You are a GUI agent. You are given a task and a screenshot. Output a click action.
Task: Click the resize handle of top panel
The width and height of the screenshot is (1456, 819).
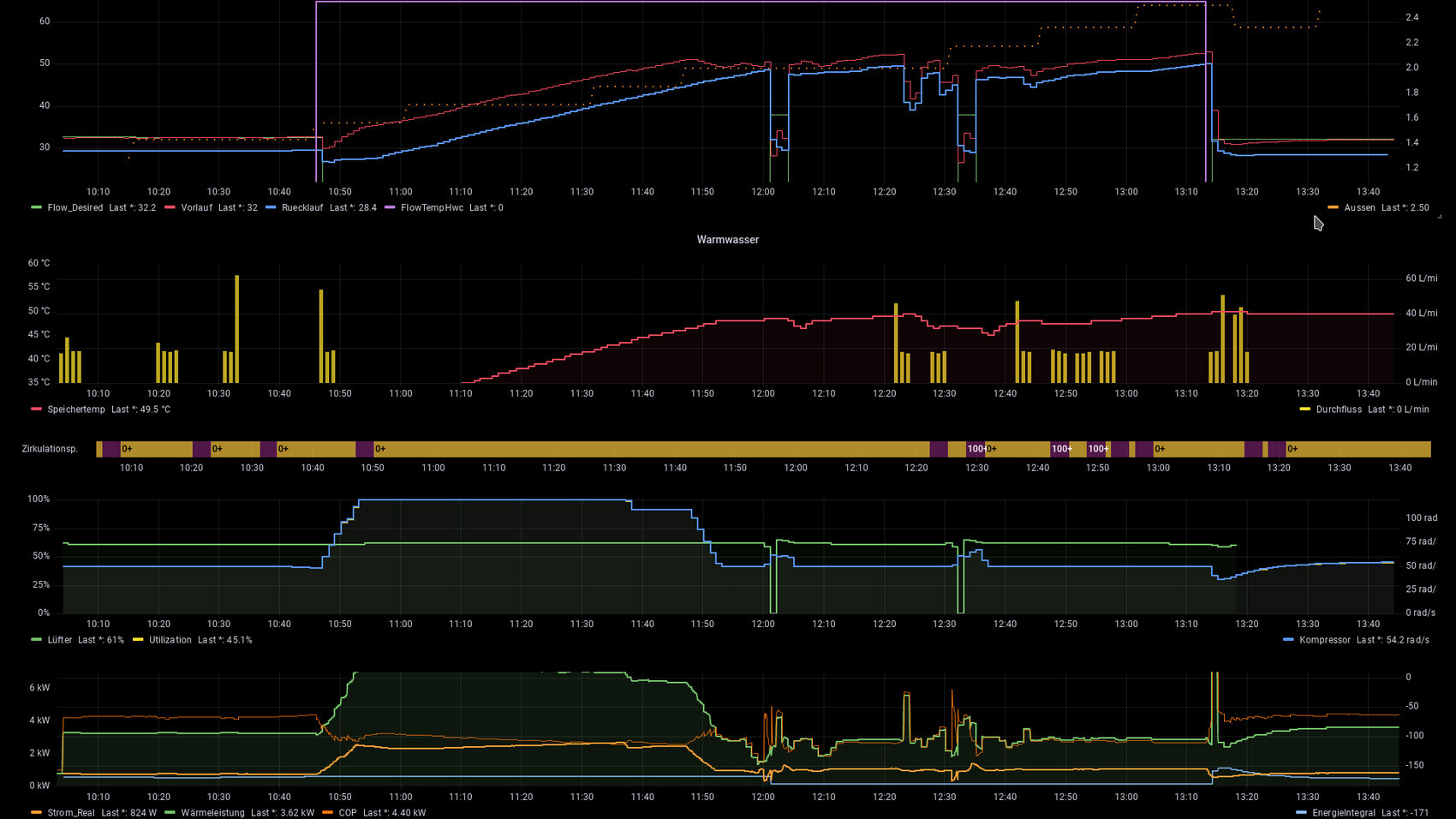click(x=1439, y=217)
